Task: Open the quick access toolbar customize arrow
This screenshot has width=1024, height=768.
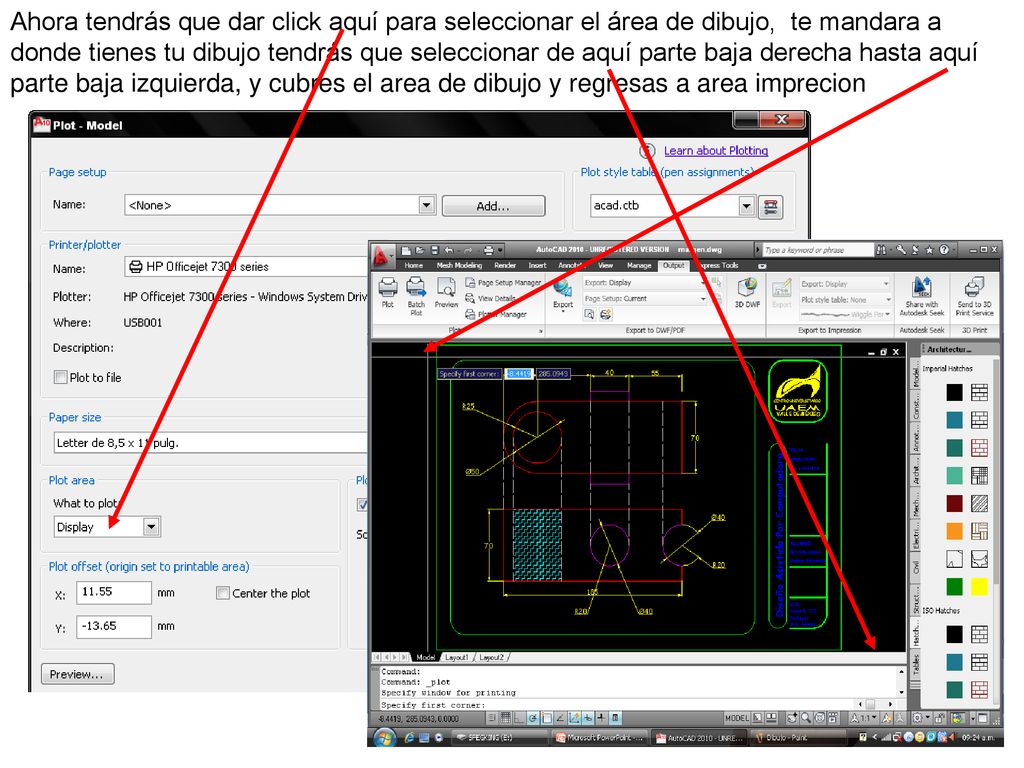Action: 500,250
